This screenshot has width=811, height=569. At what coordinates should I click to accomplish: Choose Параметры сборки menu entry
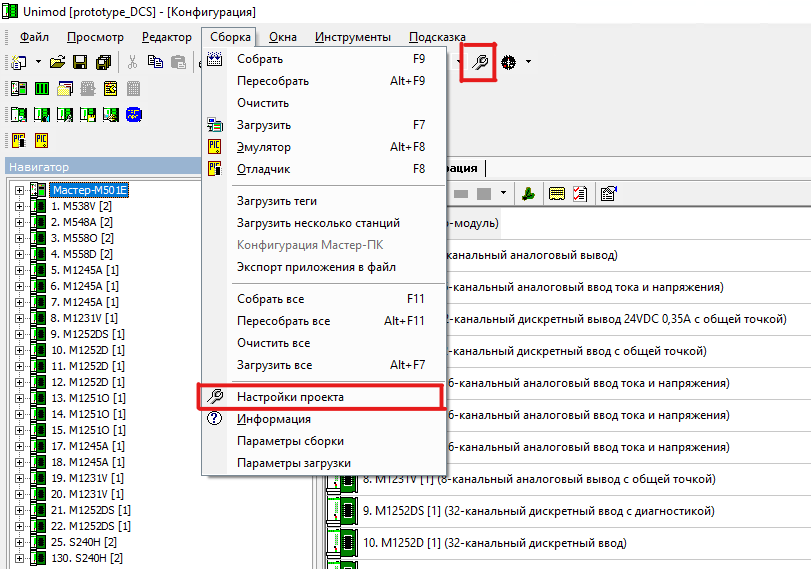[324, 441]
